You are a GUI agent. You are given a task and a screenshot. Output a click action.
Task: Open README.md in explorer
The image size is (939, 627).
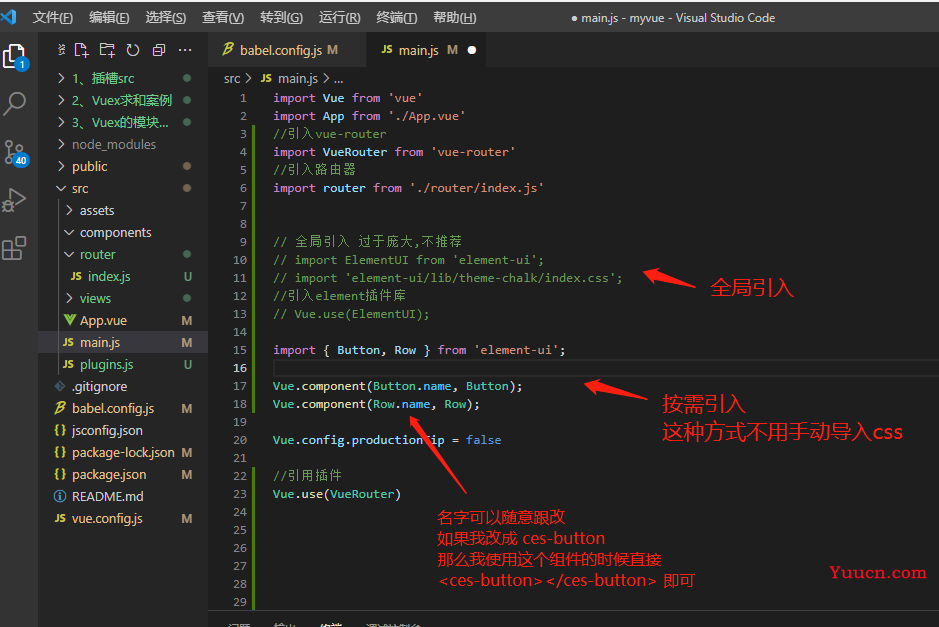(x=123, y=496)
